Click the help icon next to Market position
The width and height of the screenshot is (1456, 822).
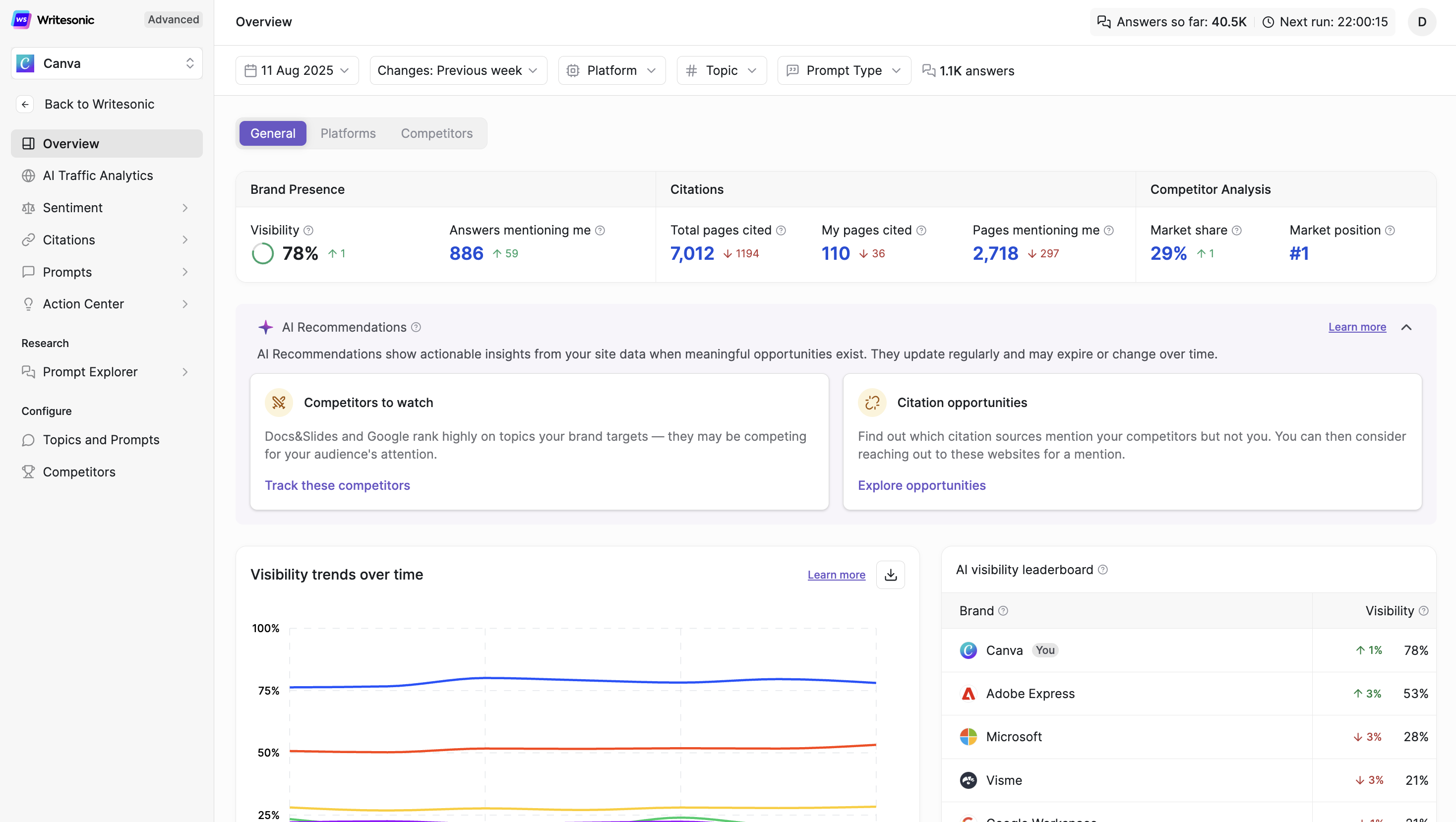(x=1390, y=231)
